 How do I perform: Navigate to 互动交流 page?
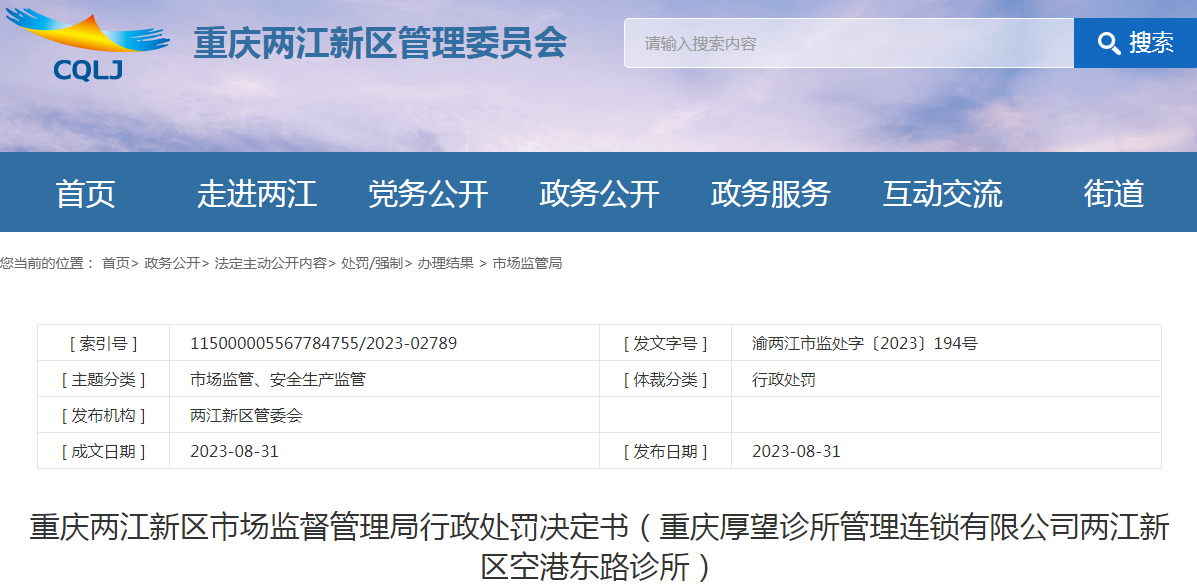pyautogui.click(x=942, y=193)
